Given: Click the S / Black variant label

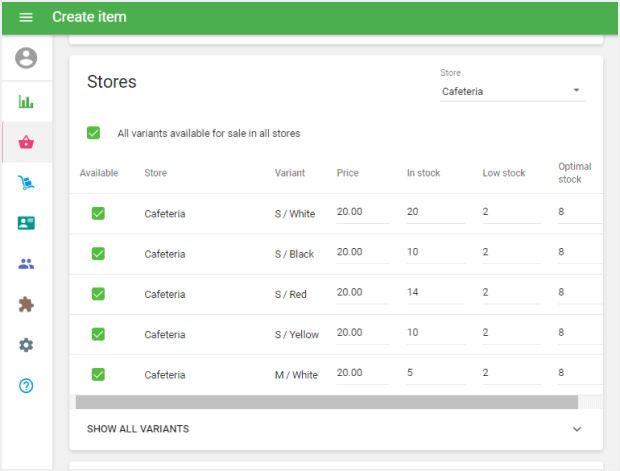Looking at the screenshot, I should tap(294, 254).
